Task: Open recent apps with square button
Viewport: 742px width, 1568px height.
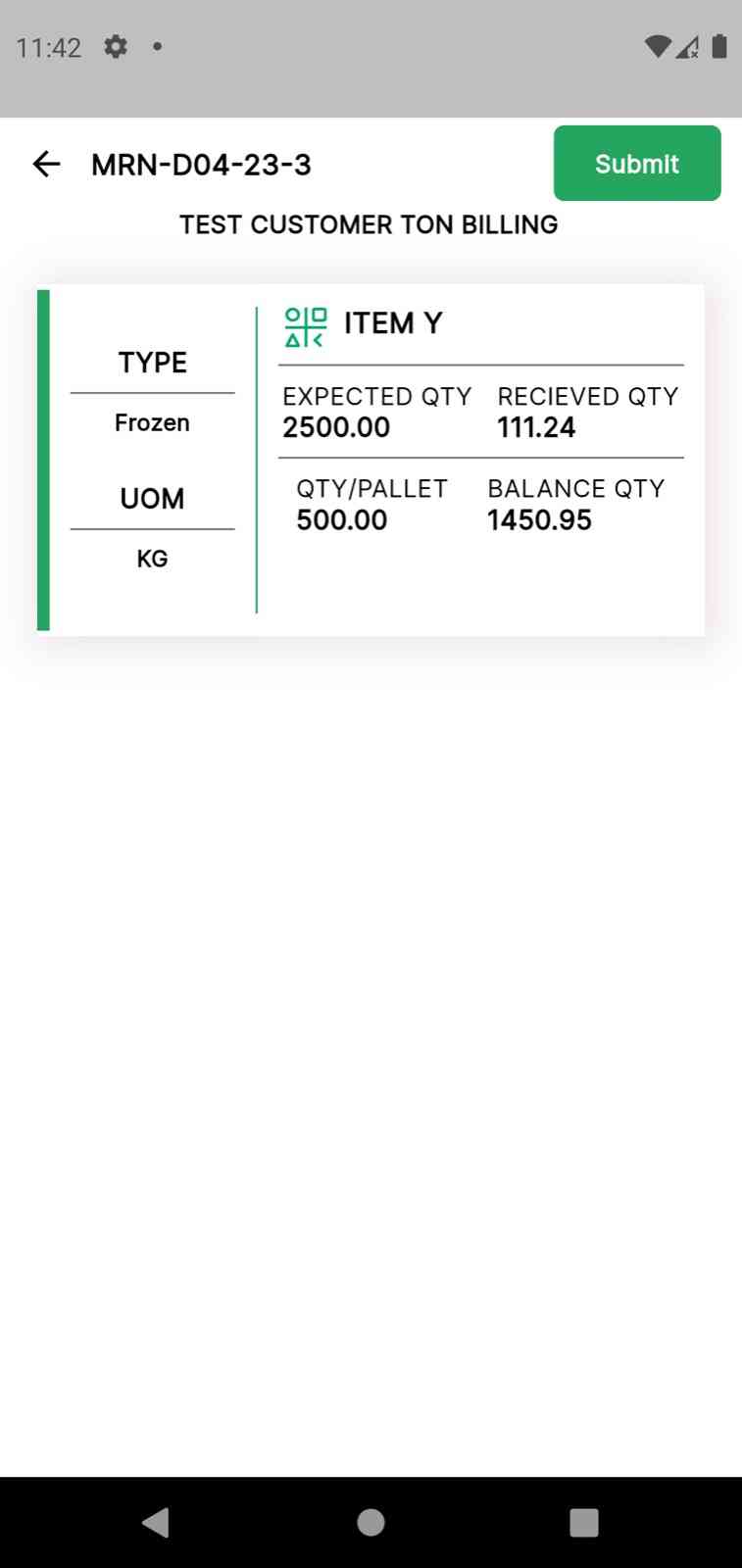Action: coord(583,1522)
